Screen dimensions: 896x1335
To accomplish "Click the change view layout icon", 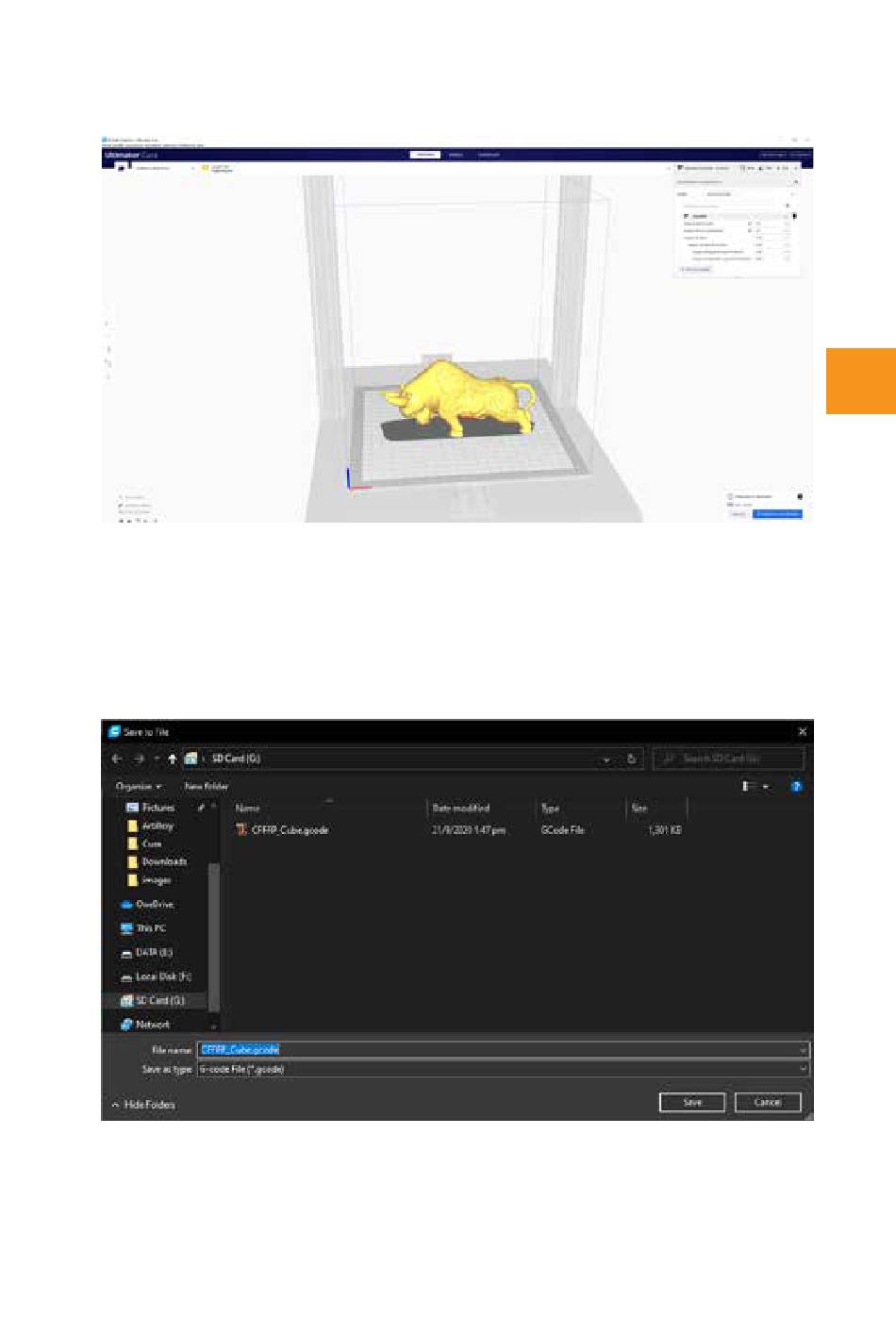I will tap(749, 786).
